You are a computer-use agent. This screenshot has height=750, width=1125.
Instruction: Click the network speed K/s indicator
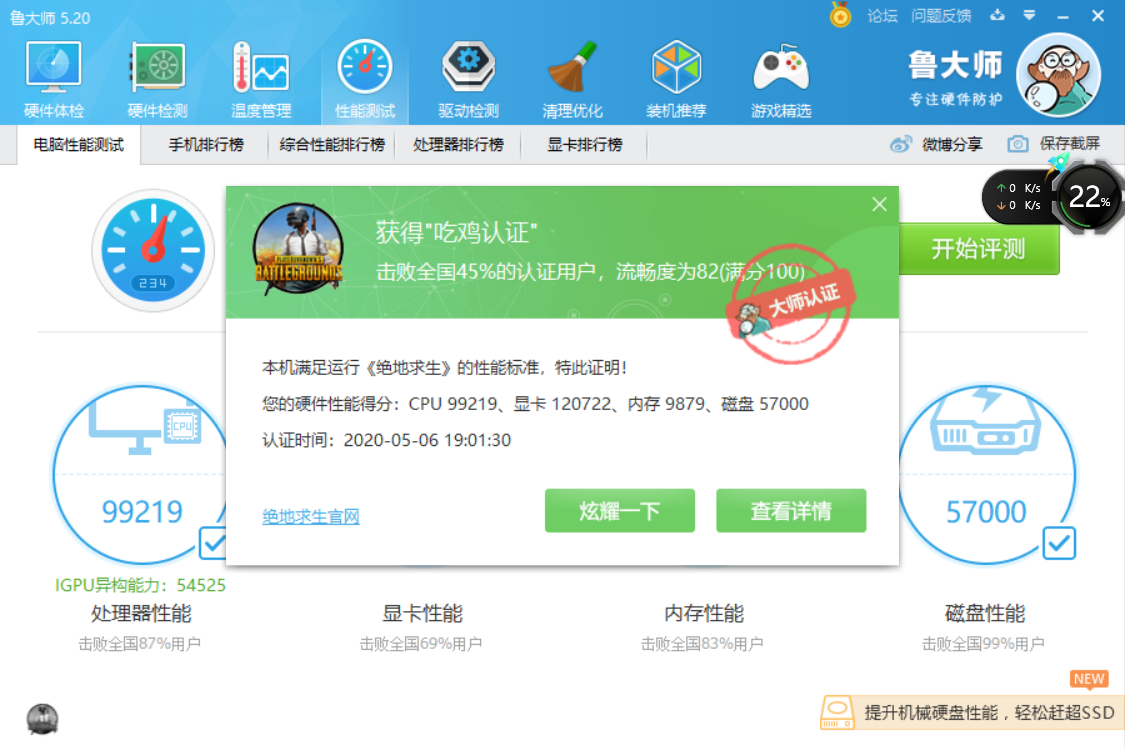coord(1017,197)
